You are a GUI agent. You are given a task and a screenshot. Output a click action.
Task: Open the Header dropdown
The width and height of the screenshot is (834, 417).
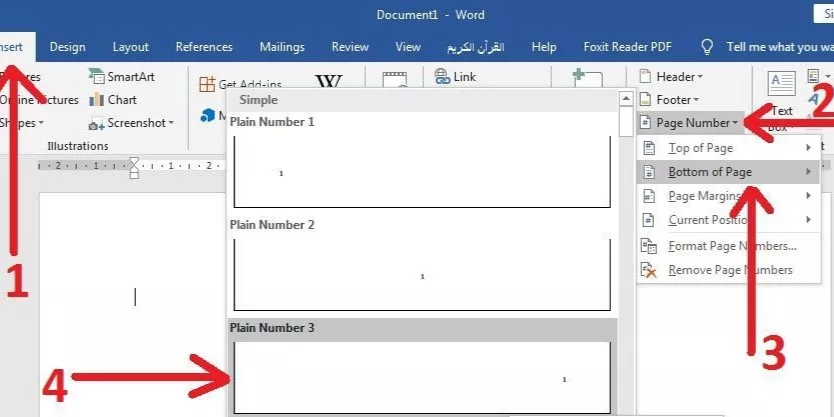pyautogui.click(x=671, y=77)
